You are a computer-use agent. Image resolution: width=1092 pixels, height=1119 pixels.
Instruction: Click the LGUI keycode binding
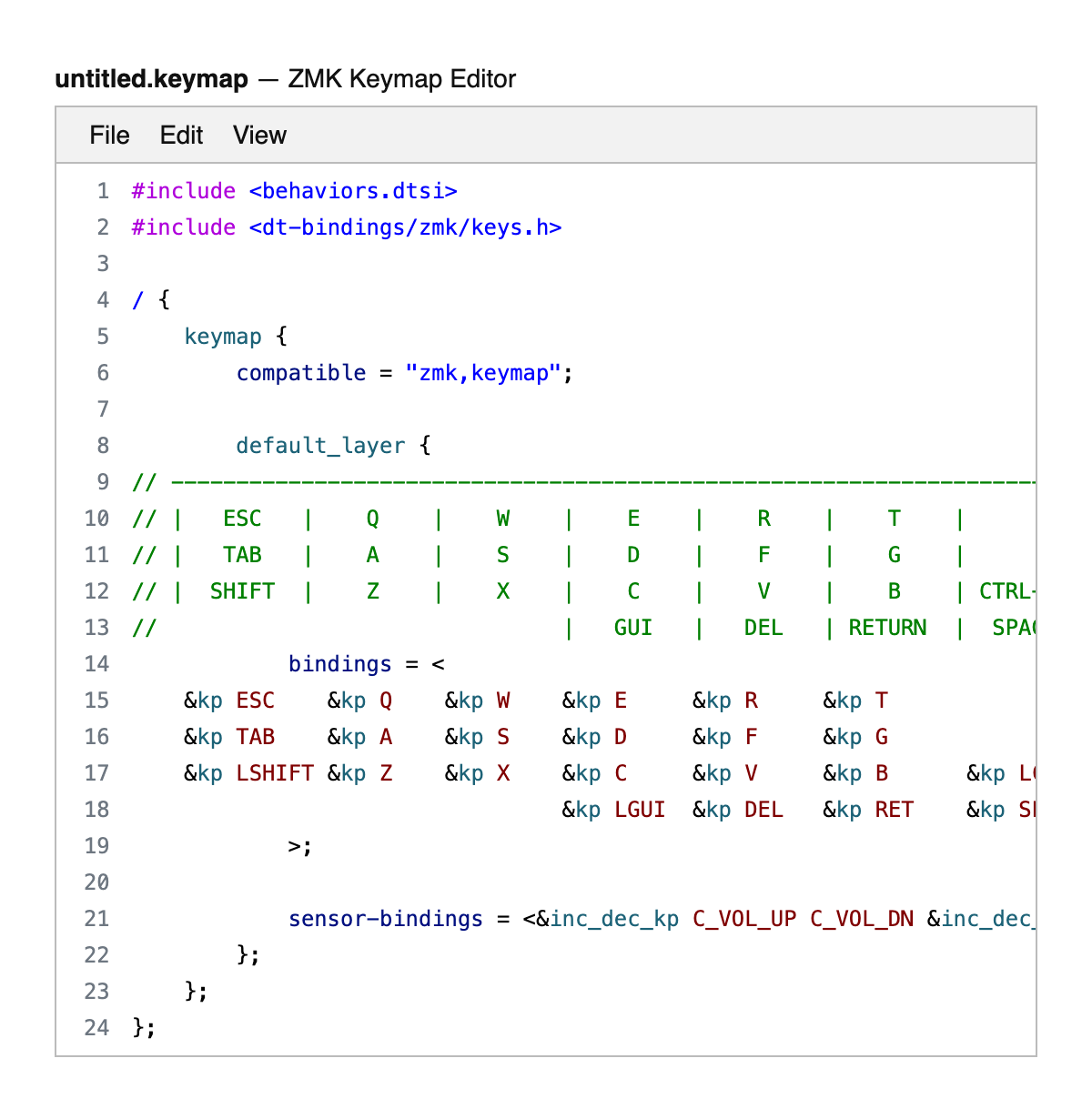coord(640,810)
